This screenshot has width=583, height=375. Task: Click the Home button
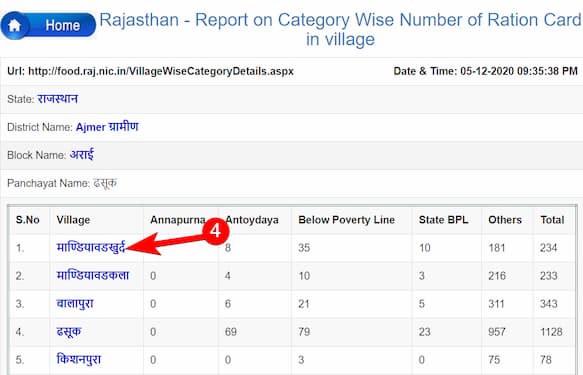click(x=48, y=25)
